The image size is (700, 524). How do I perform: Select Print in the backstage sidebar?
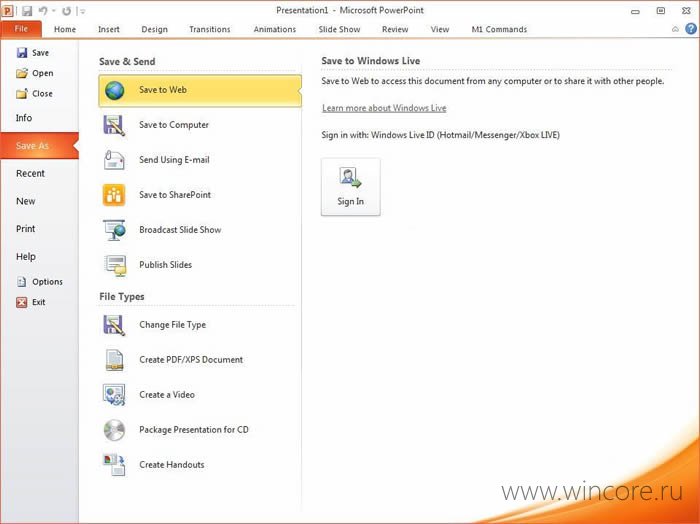pyautogui.click(x=25, y=229)
